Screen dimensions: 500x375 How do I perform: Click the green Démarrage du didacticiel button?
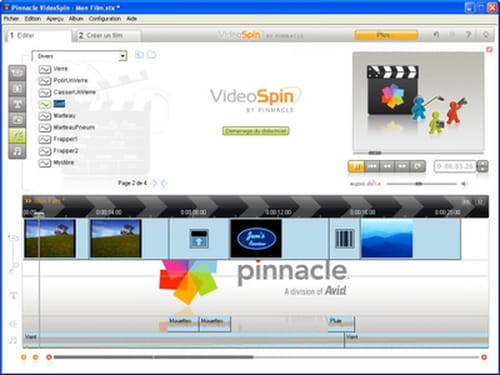click(256, 131)
